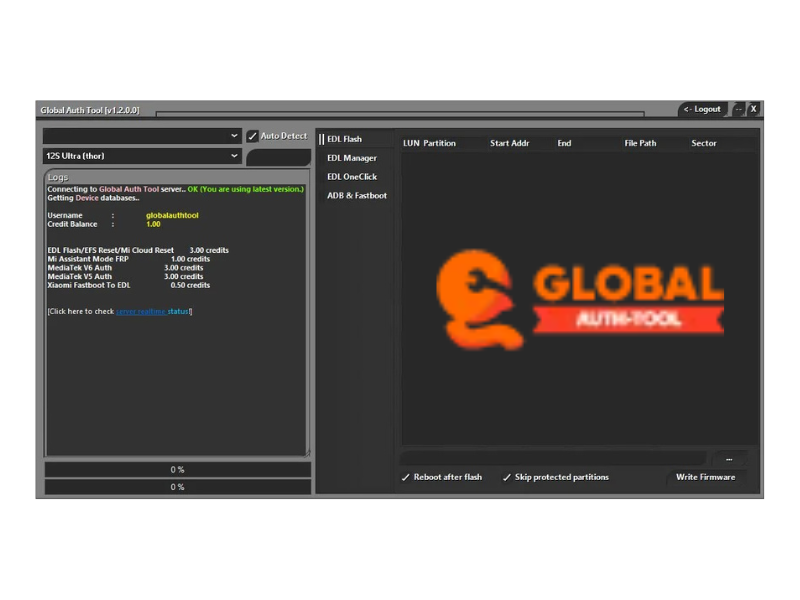The height and width of the screenshot is (600, 800).
Task: Open the empty port dropdown
Action: (142, 136)
